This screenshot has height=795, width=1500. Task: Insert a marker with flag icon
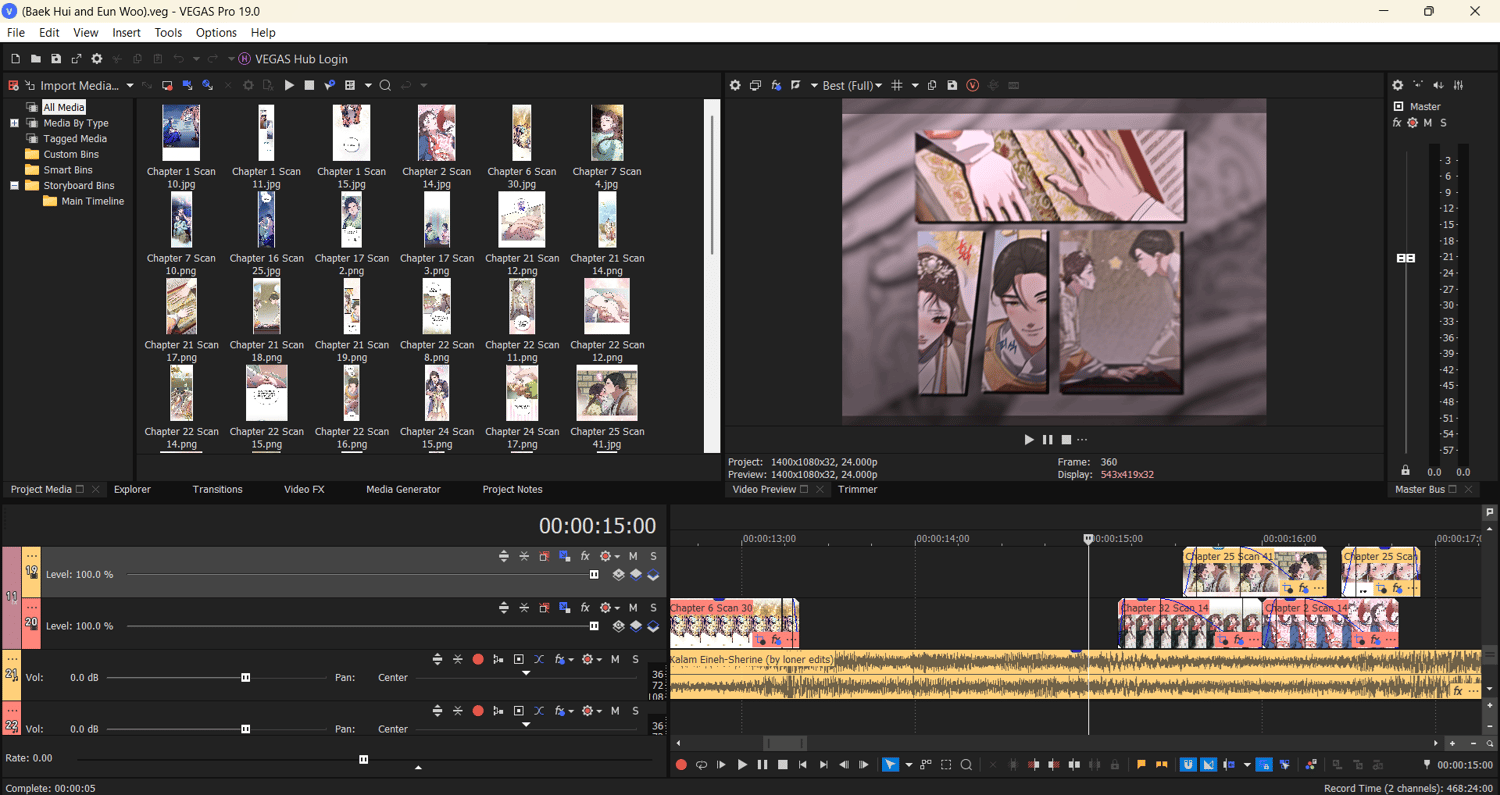click(1141, 765)
